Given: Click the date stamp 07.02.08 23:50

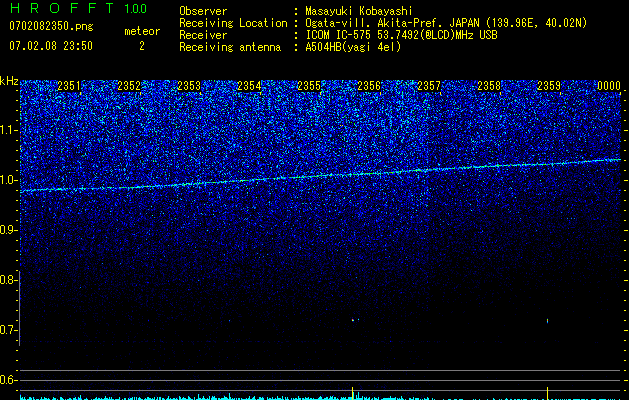Looking at the screenshot, I should [51, 46].
